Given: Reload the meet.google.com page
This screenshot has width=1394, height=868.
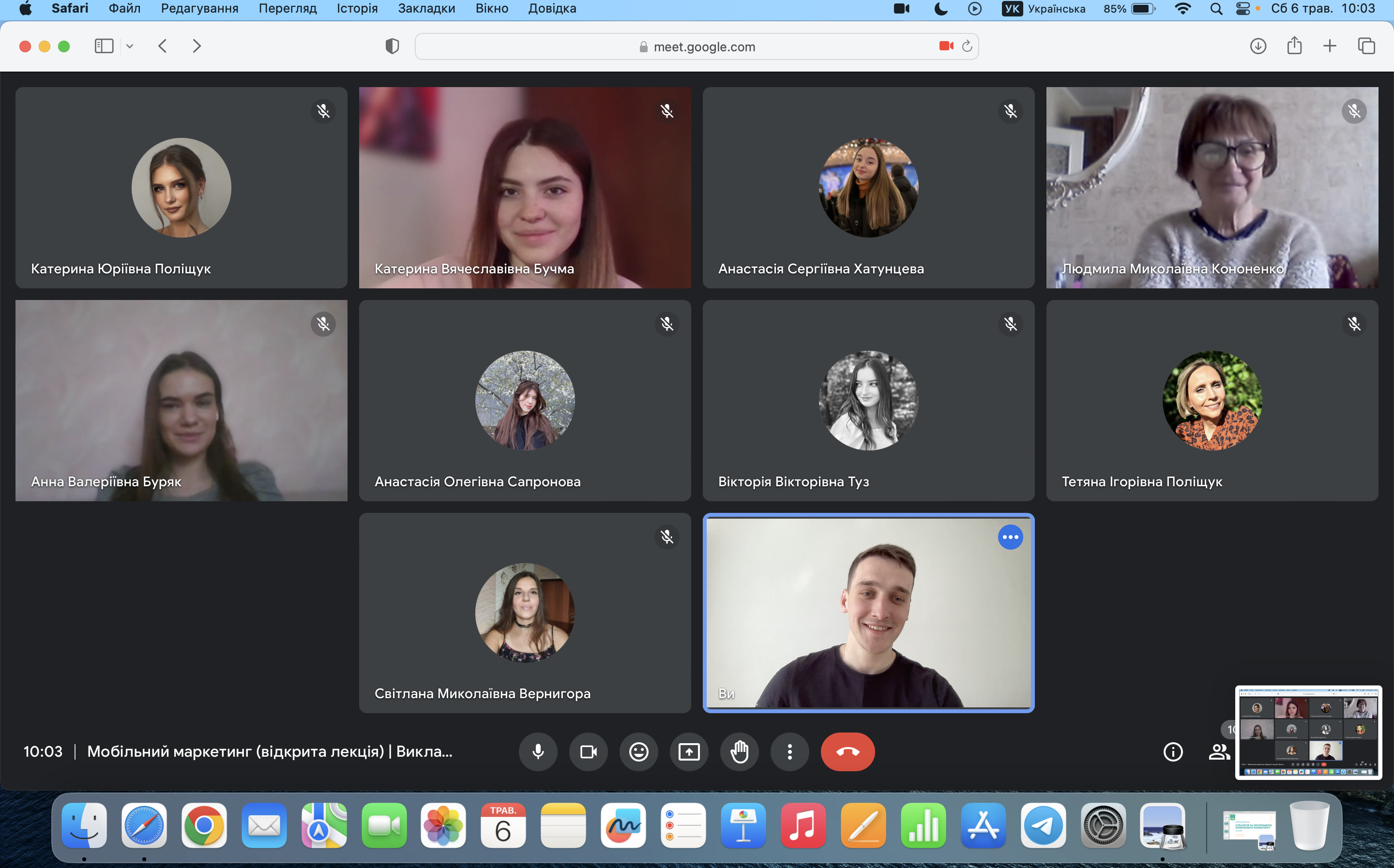Looking at the screenshot, I should click(x=967, y=46).
